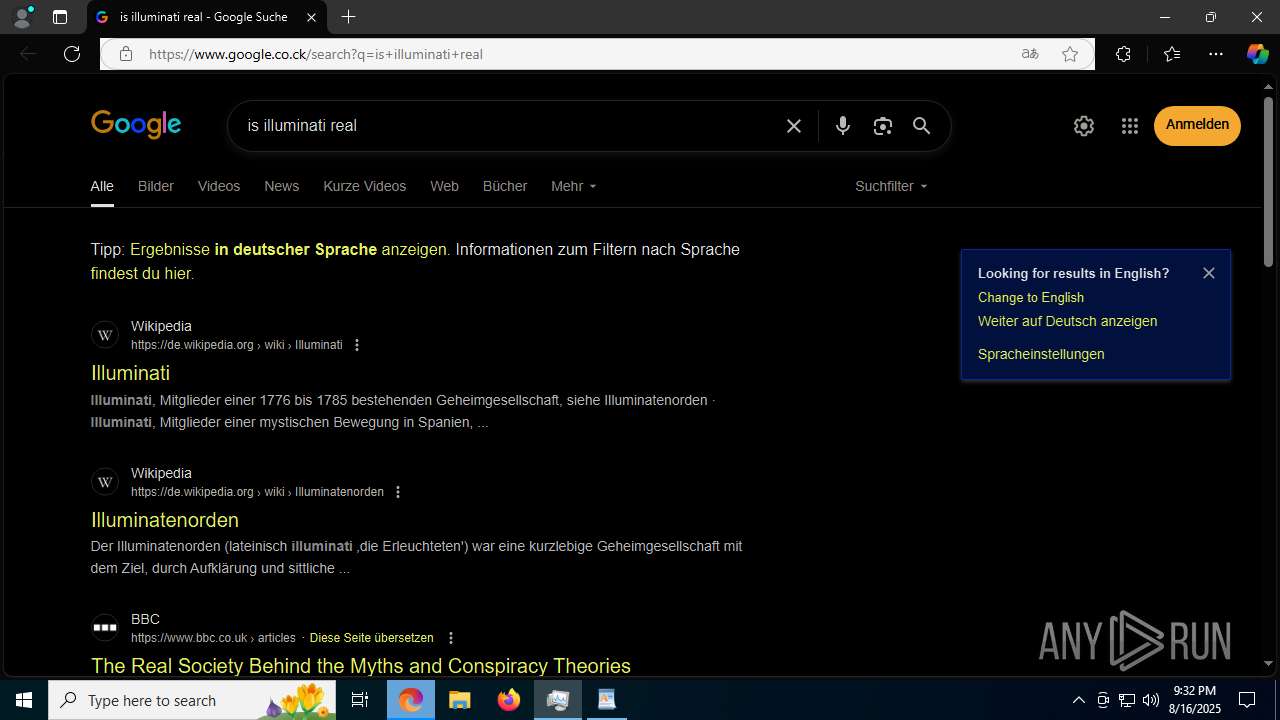Click the 'findest du hier' link
The width and height of the screenshot is (1280, 720).
(141, 274)
